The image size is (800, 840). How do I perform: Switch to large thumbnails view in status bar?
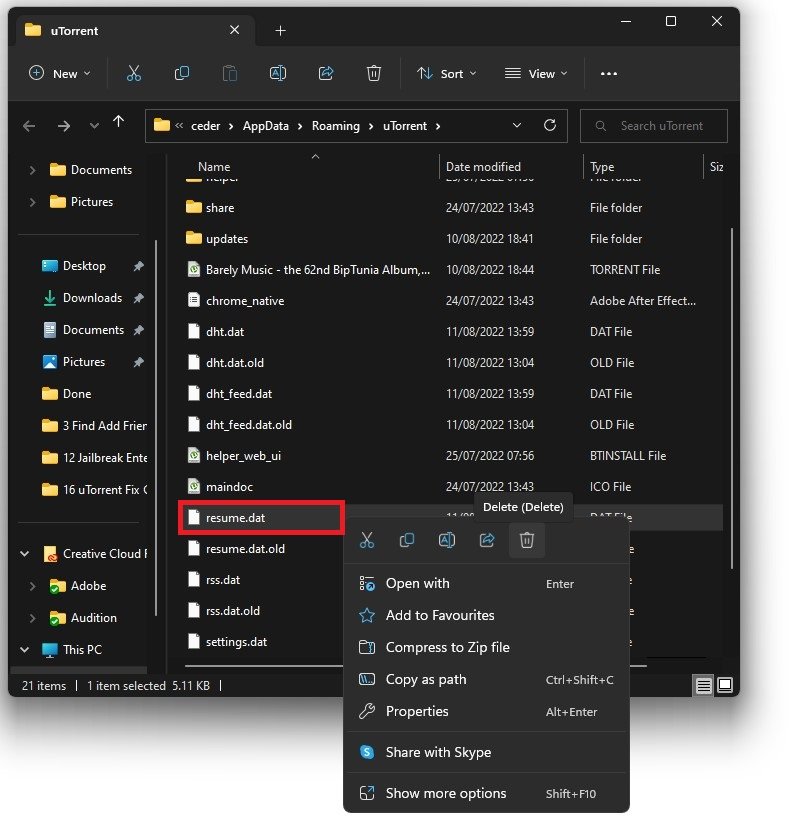(x=725, y=685)
